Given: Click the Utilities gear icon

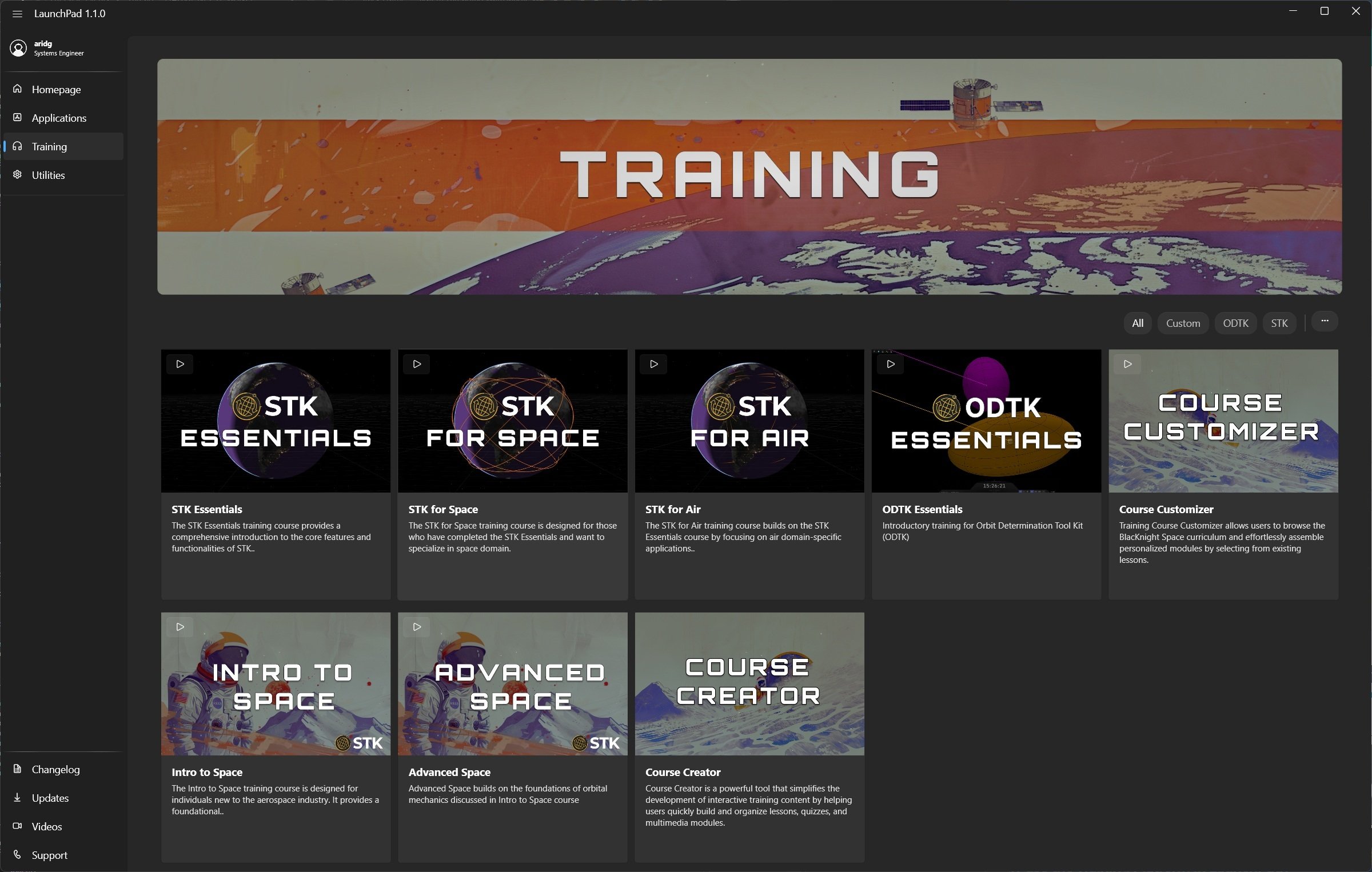Looking at the screenshot, I should pos(18,174).
